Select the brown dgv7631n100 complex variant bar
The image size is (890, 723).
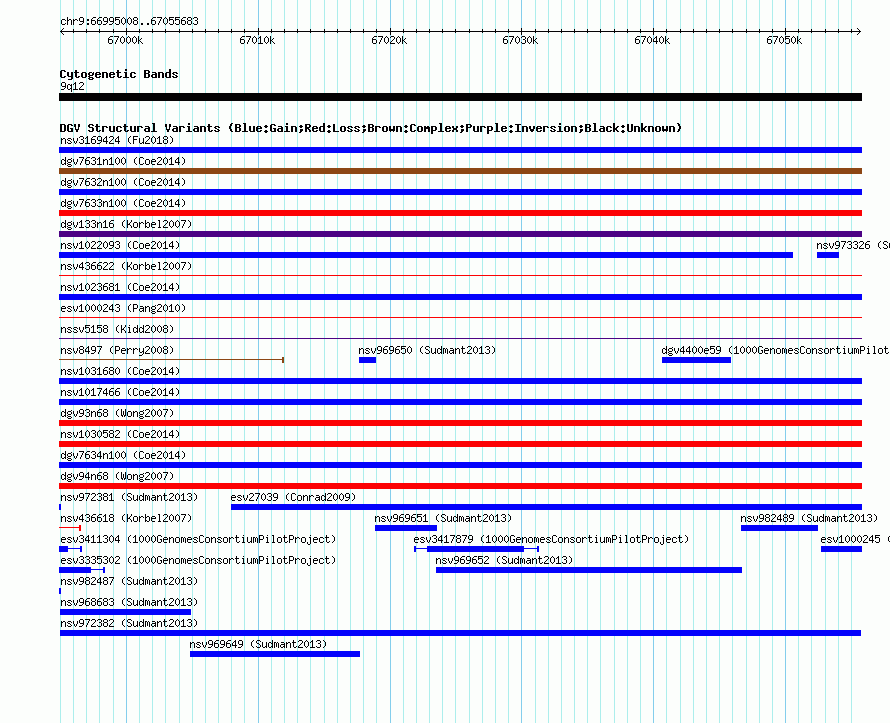[460, 171]
